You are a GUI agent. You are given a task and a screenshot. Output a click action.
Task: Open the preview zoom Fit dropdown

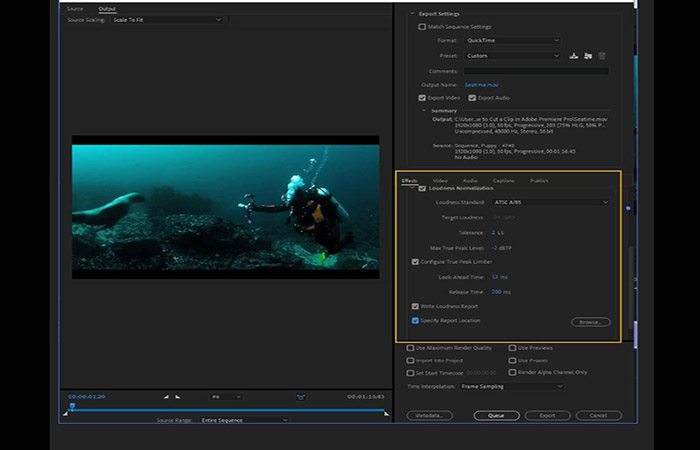click(x=226, y=396)
